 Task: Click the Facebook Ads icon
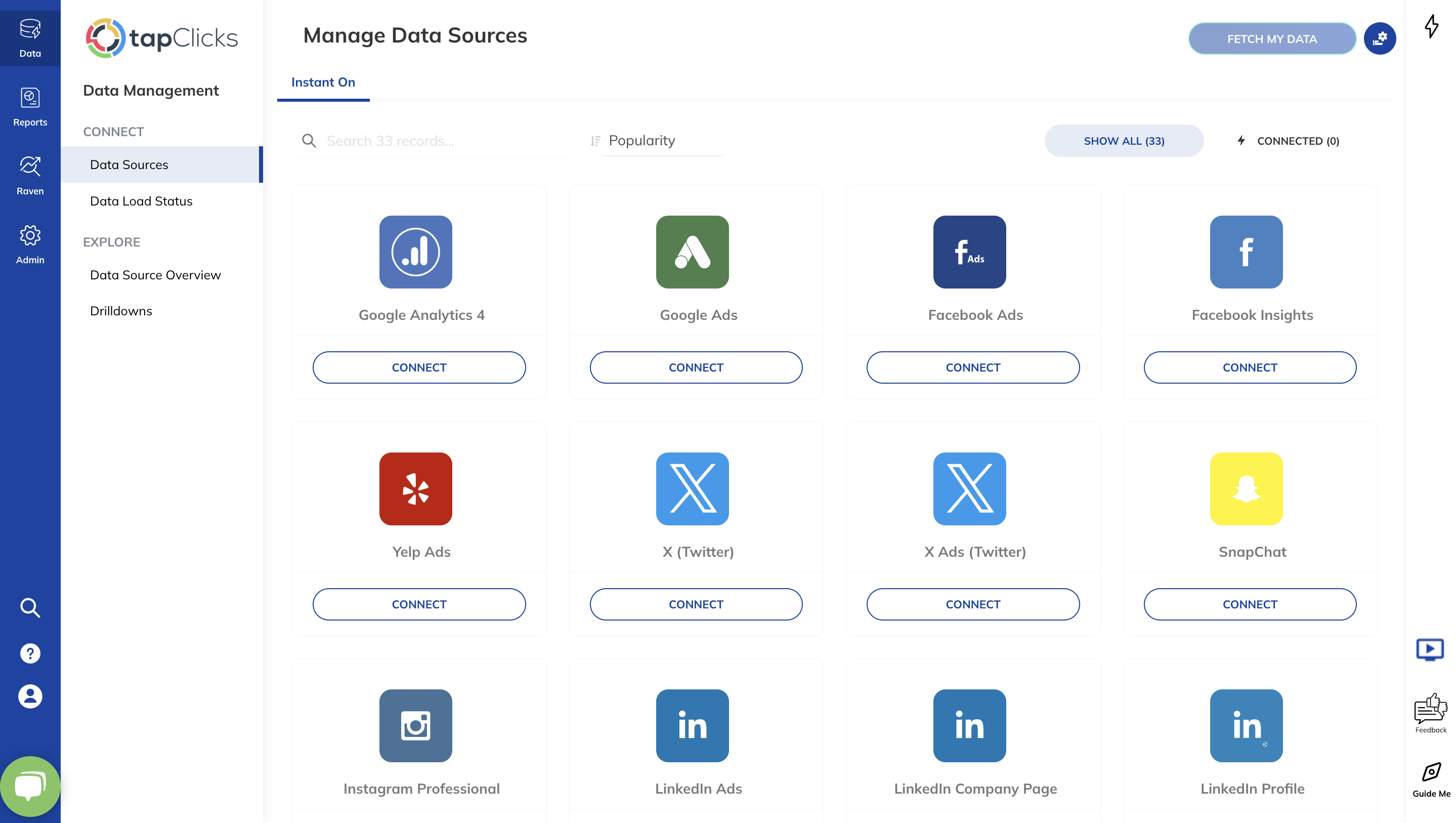969,252
